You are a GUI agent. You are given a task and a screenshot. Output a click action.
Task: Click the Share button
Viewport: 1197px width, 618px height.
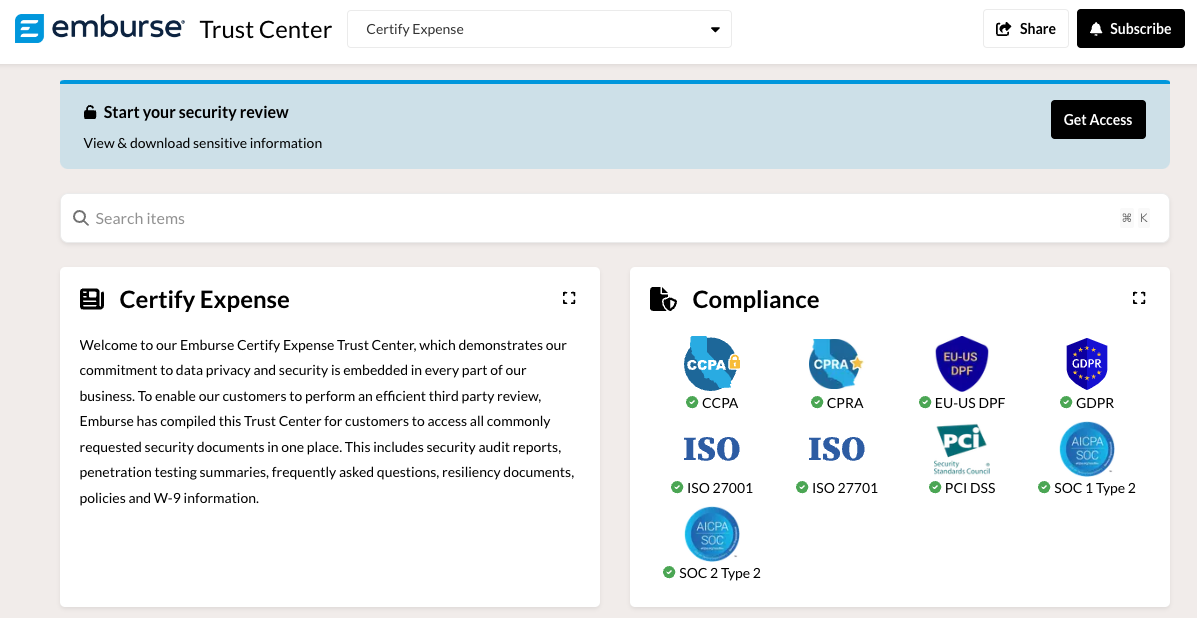[1026, 29]
